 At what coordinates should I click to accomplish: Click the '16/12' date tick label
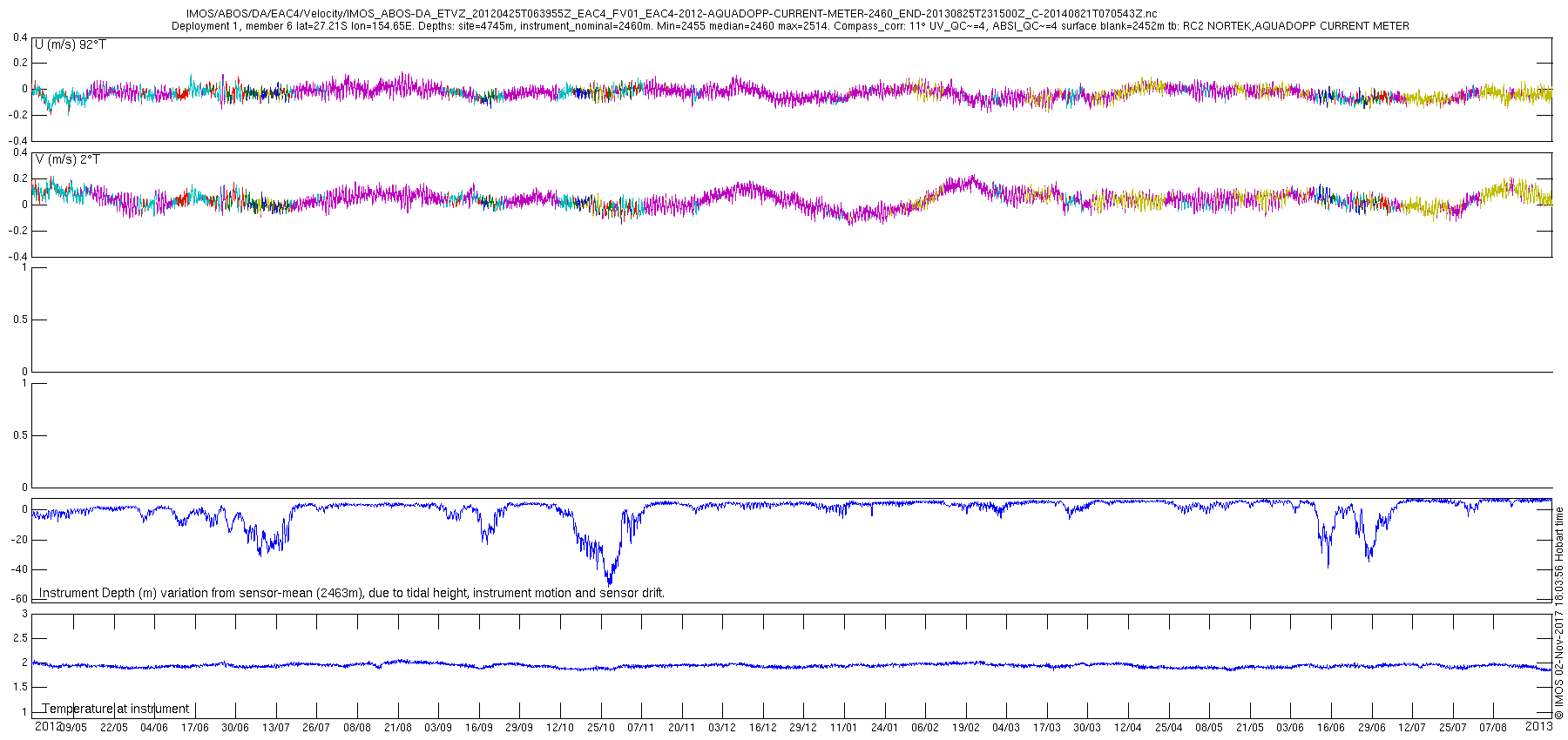click(x=763, y=728)
